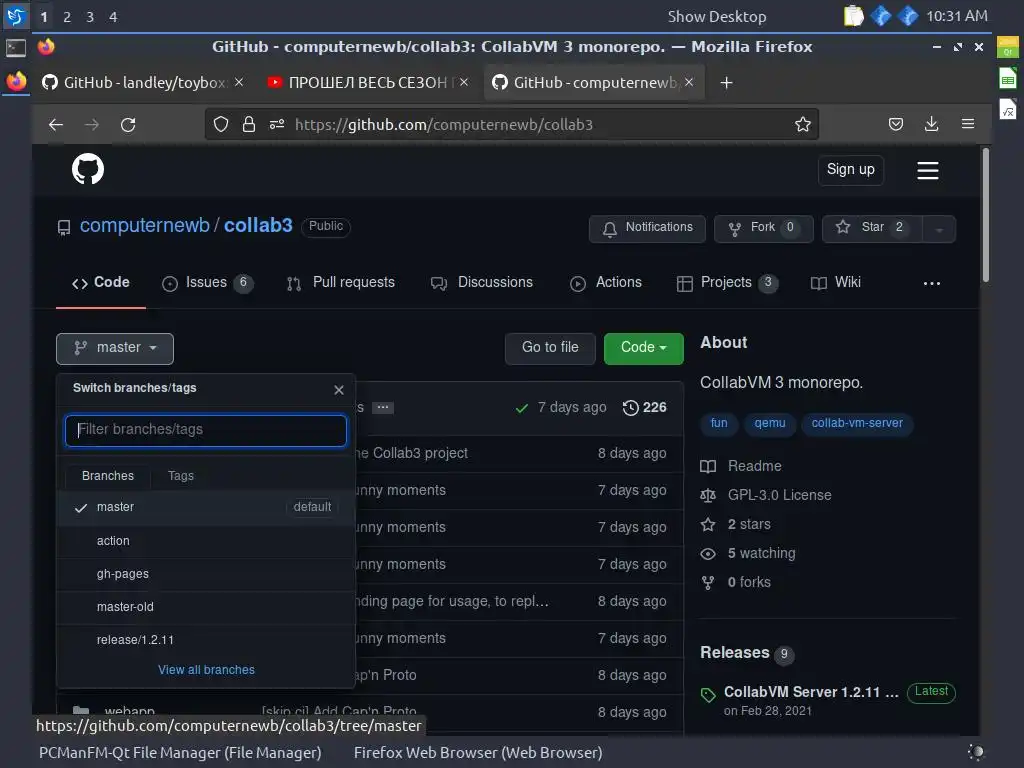Click the site security padlock icon
The image size is (1024, 768).
249,124
